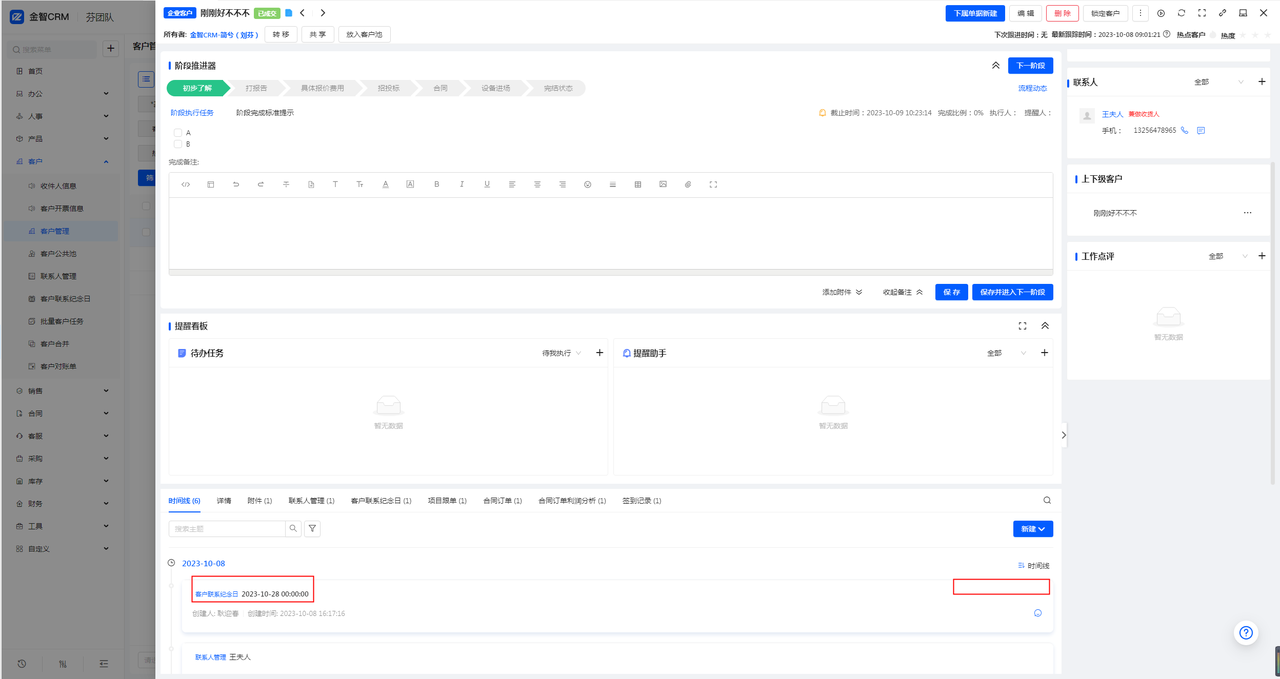Image resolution: width=1280 pixels, height=679 pixels.
Task: Collapse the 阶段推进器 panel with chevron
Action: click(995, 65)
